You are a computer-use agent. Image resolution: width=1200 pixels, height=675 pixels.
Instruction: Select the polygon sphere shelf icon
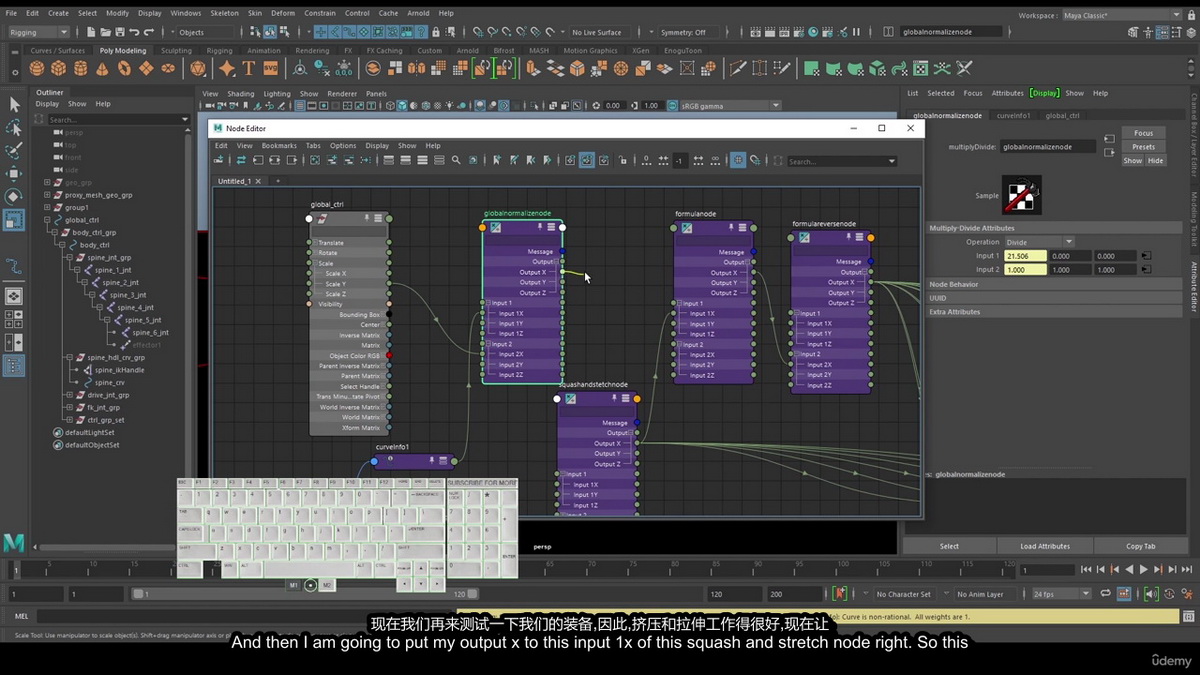(37, 69)
